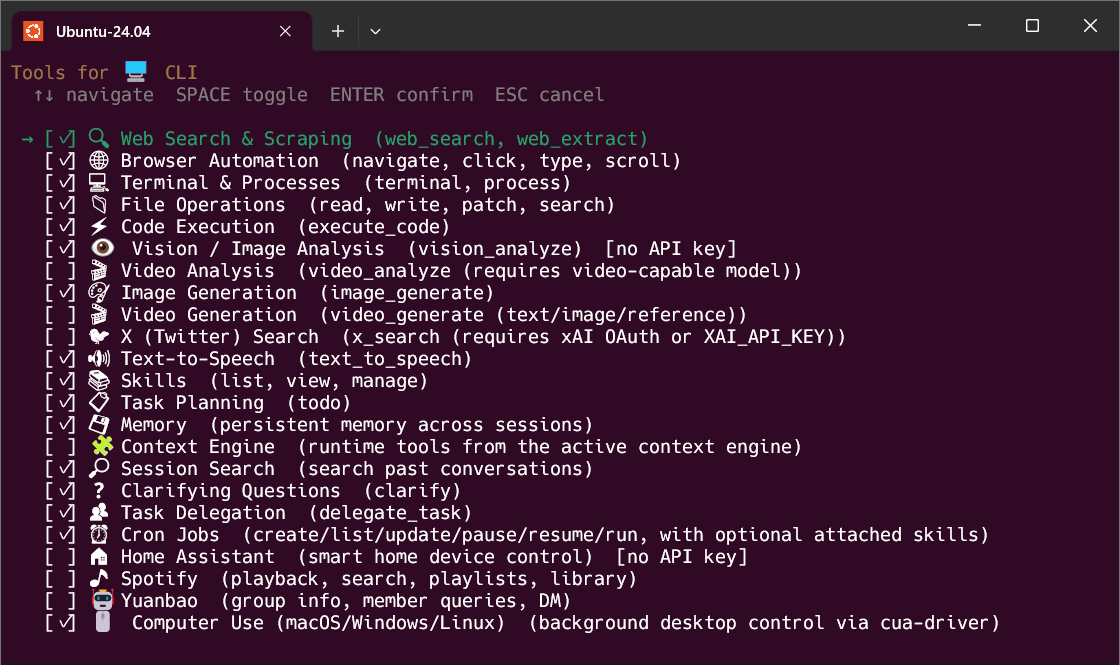Select the Computer Use list entry
The image size is (1120, 665).
click(521, 623)
